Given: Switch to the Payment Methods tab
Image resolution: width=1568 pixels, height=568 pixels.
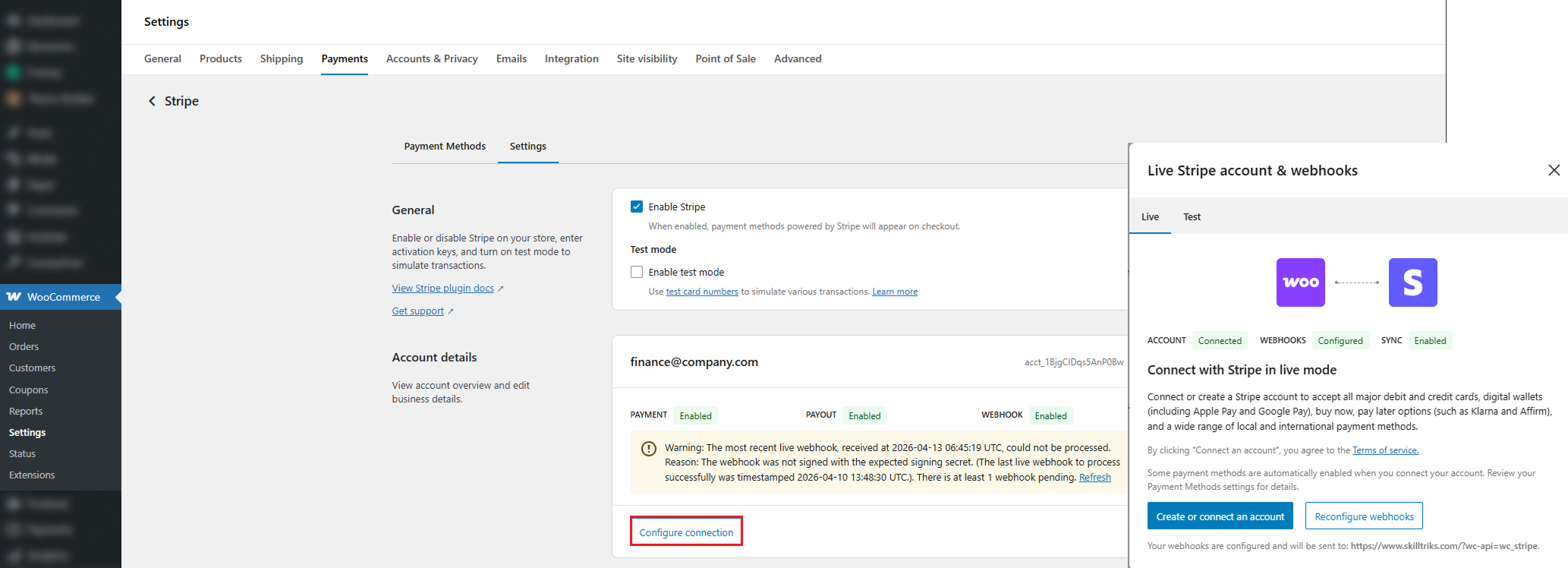Looking at the screenshot, I should tap(445, 146).
